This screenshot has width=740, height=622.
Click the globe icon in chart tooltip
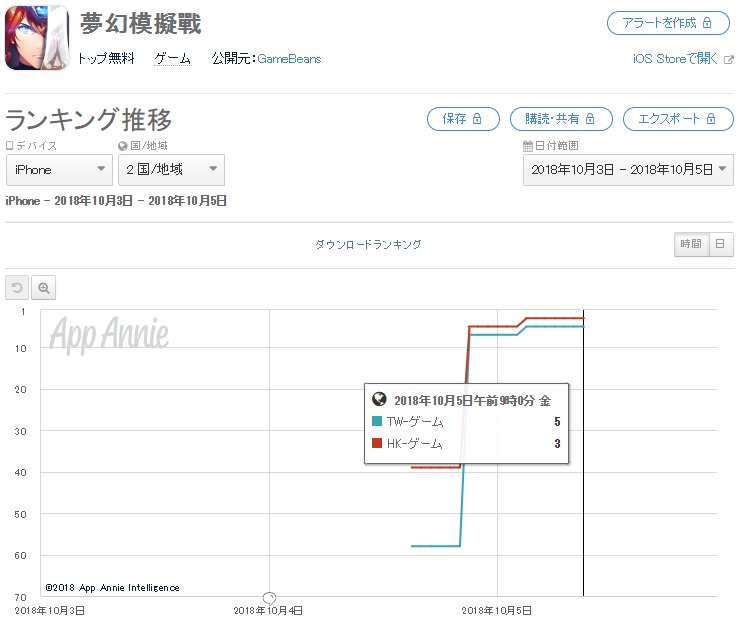(x=379, y=399)
